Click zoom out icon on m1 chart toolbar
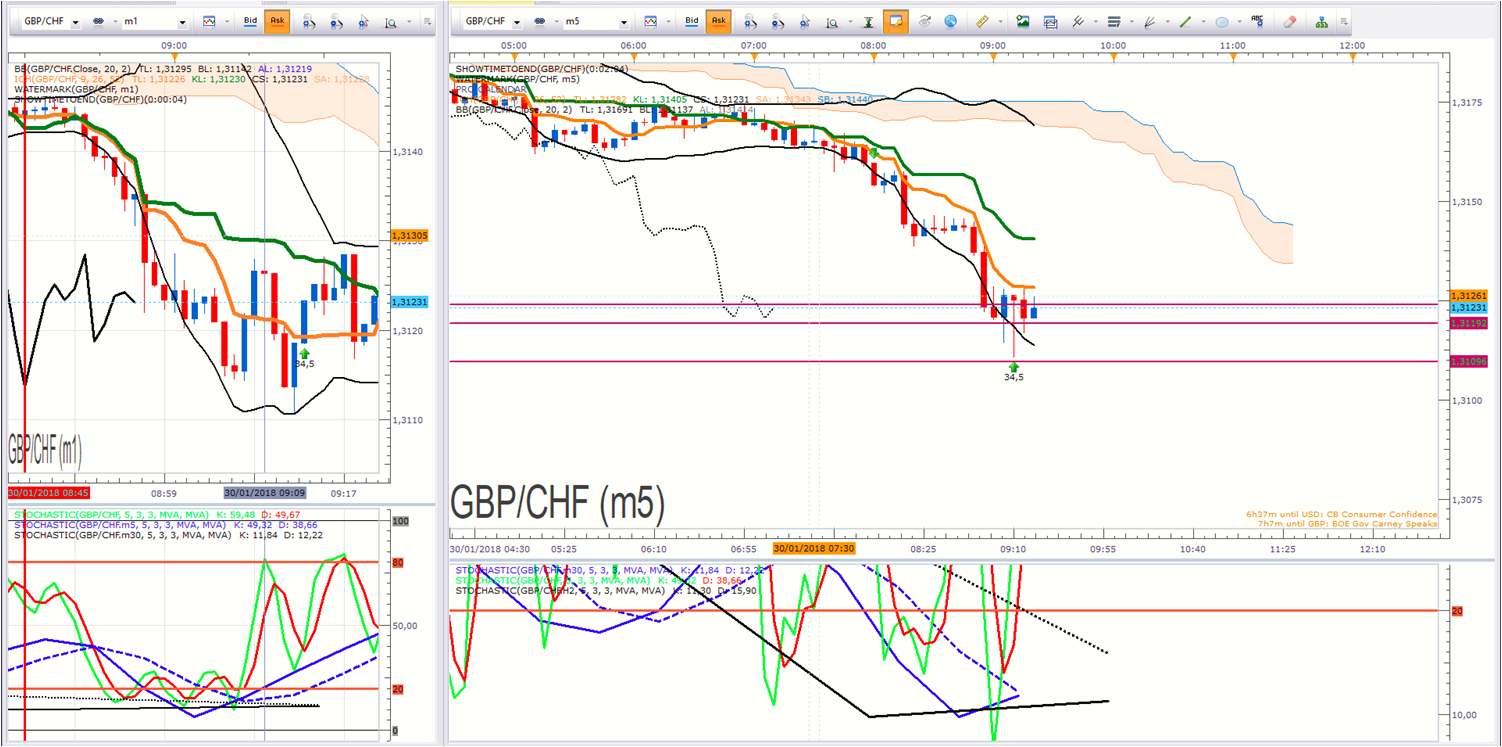 [336, 22]
